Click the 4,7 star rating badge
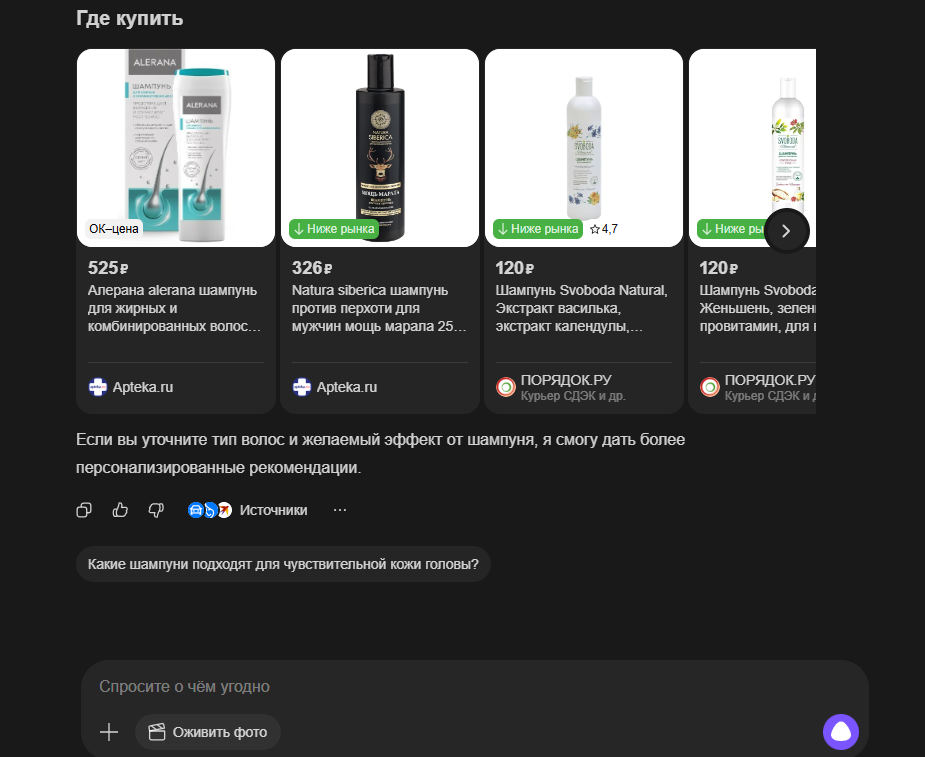The width and height of the screenshot is (925, 757). 604,229
